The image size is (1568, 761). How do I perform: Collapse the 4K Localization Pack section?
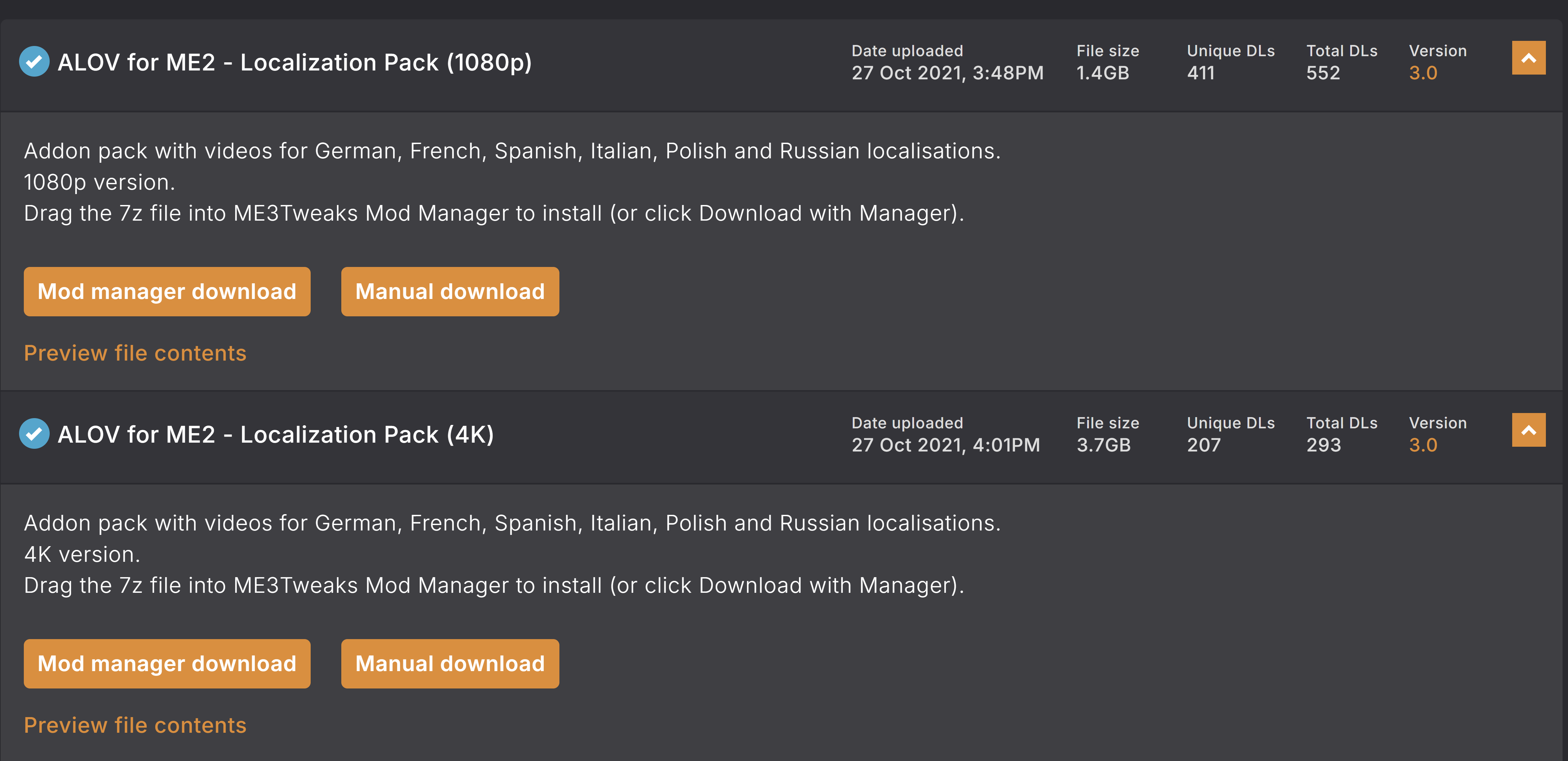click(1528, 430)
